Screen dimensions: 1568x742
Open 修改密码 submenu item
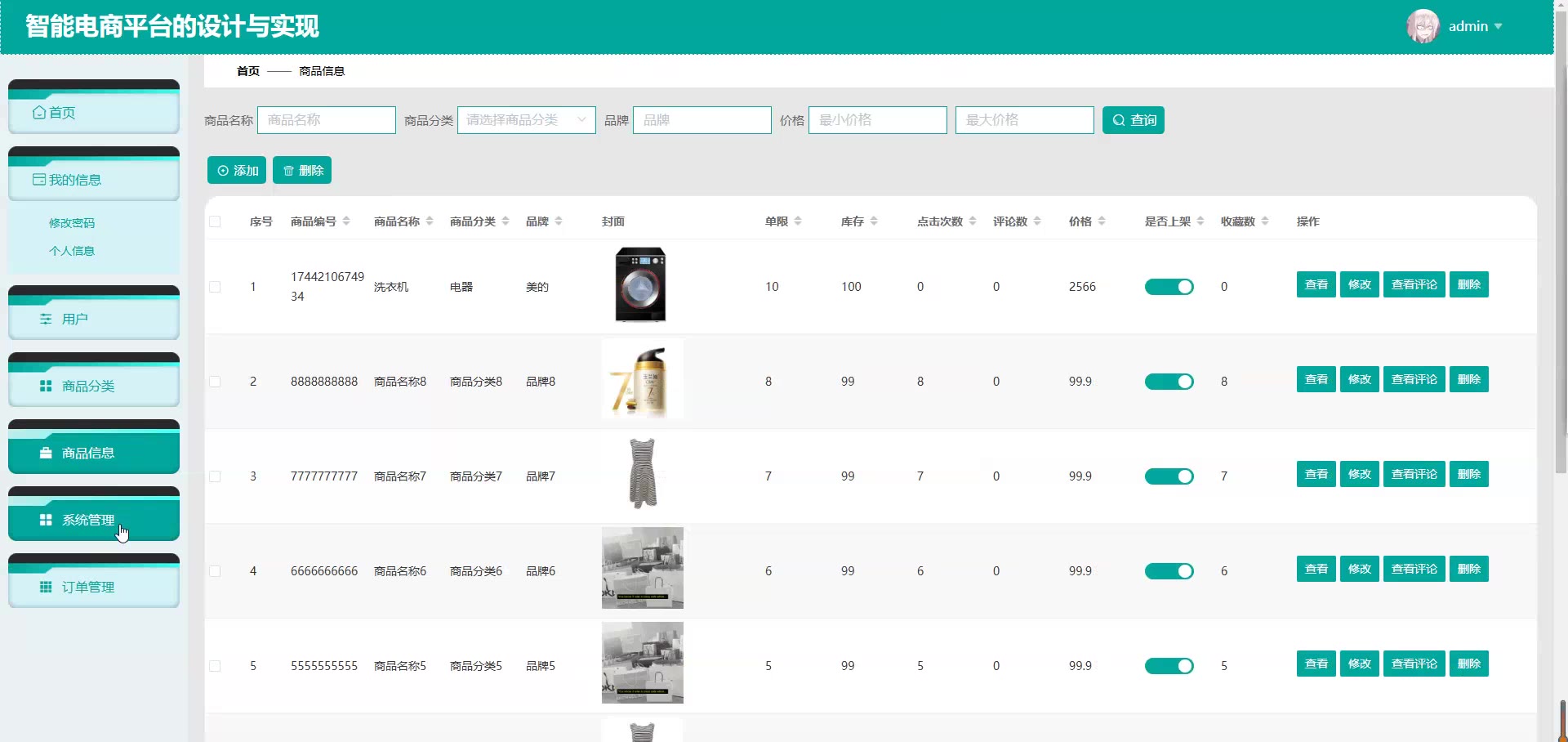72,223
